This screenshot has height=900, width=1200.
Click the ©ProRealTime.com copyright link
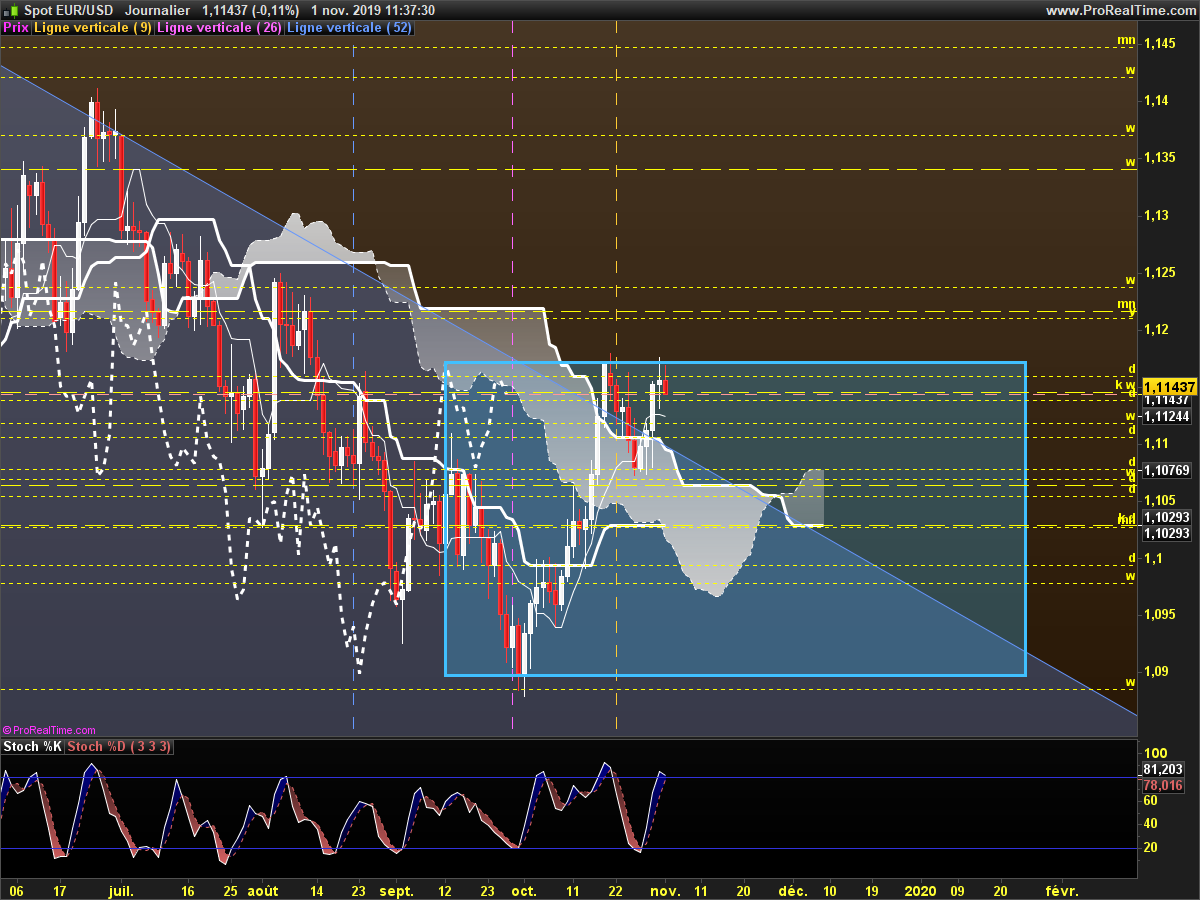click(x=49, y=731)
